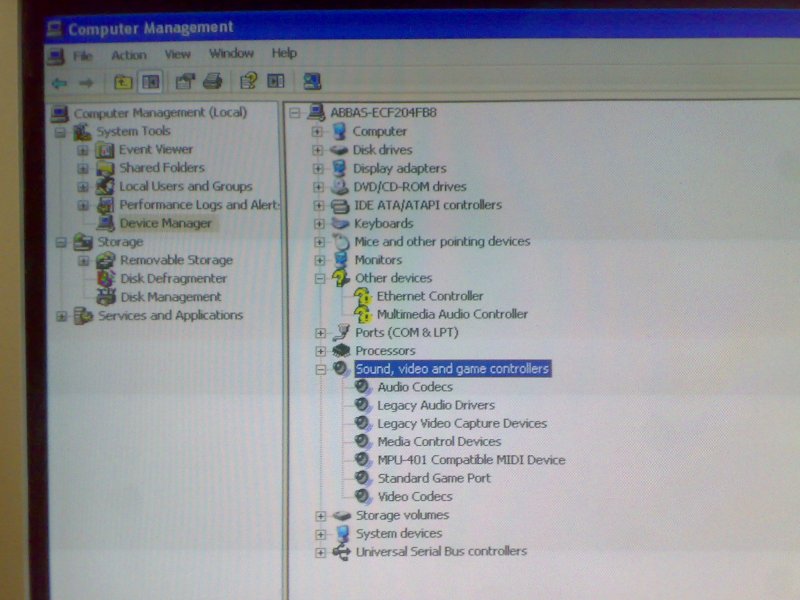Open the Properties toolbar icon

[185, 81]
